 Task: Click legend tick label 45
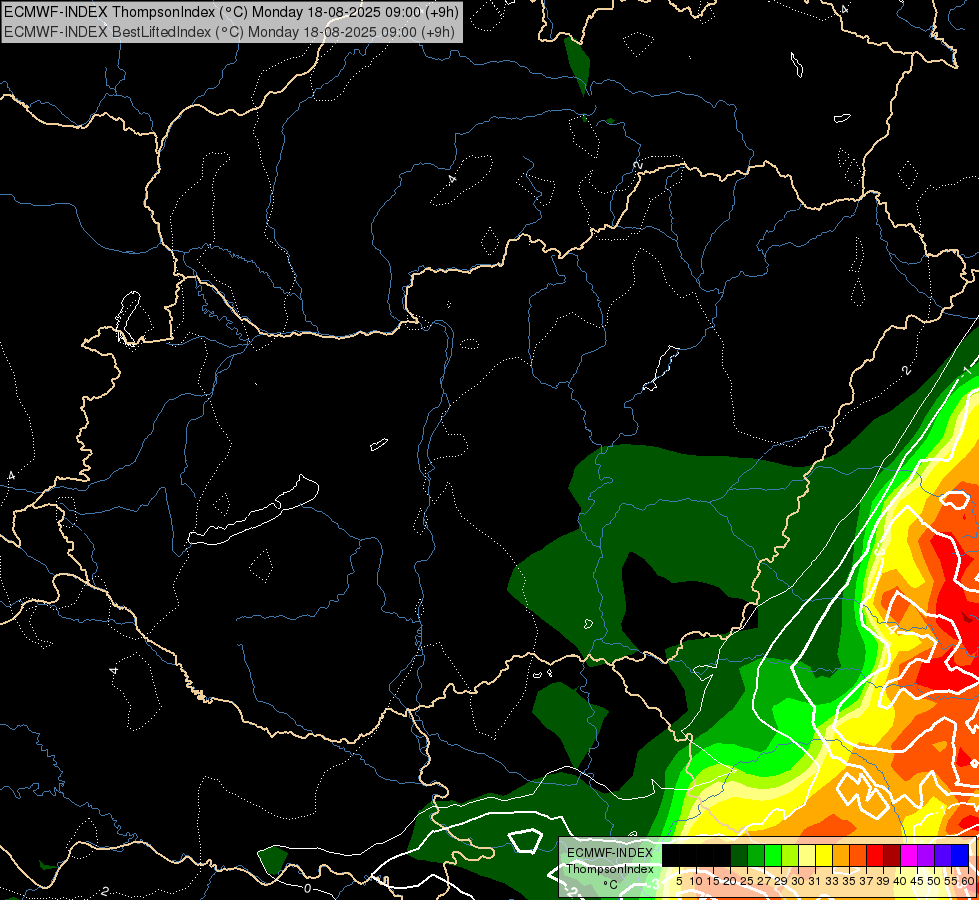tap(917, 881)
